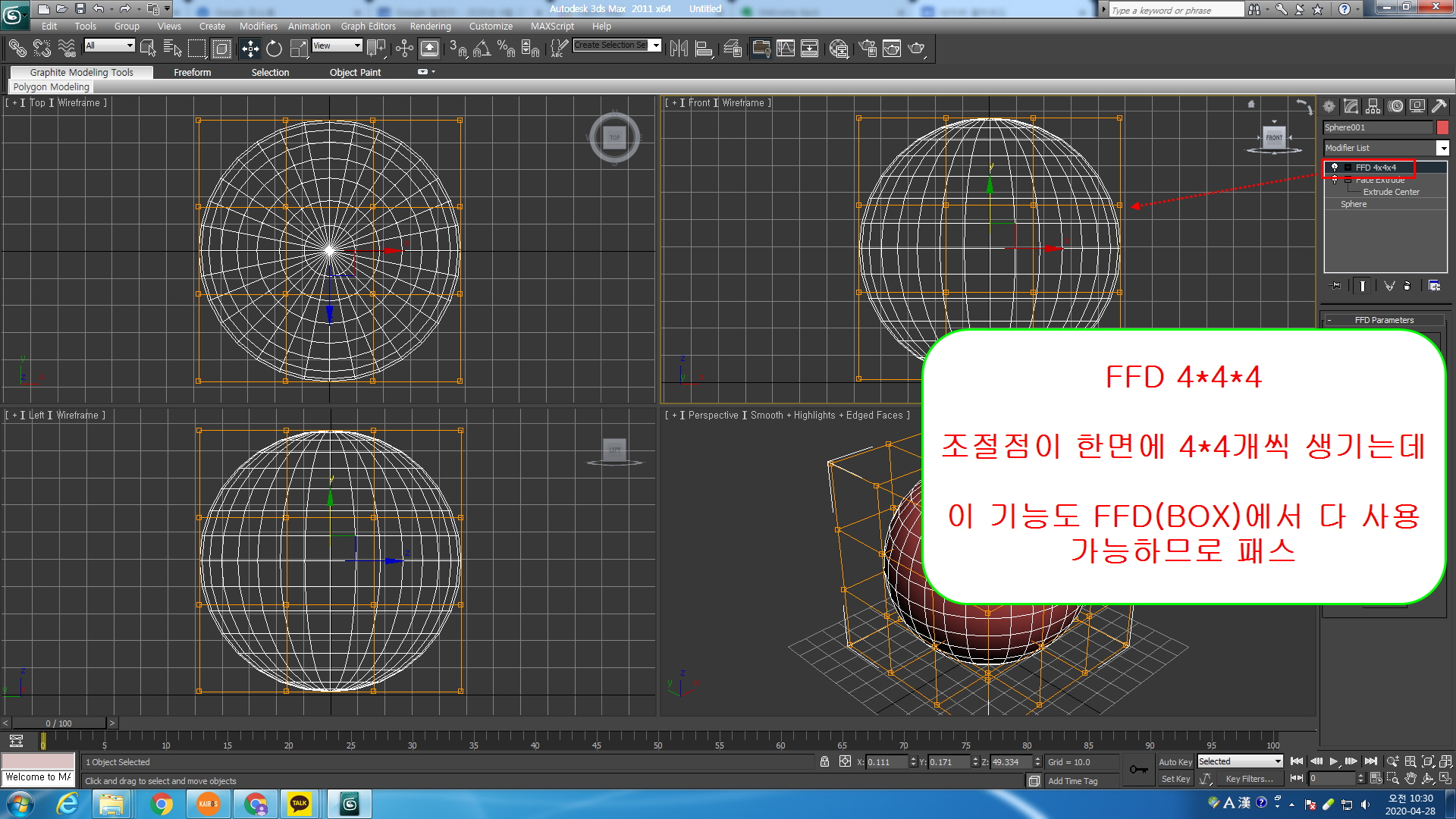The width and height of the screenshot is (1456, 819).
Task: Open Select by Name dialog
Action: point(172,49)
